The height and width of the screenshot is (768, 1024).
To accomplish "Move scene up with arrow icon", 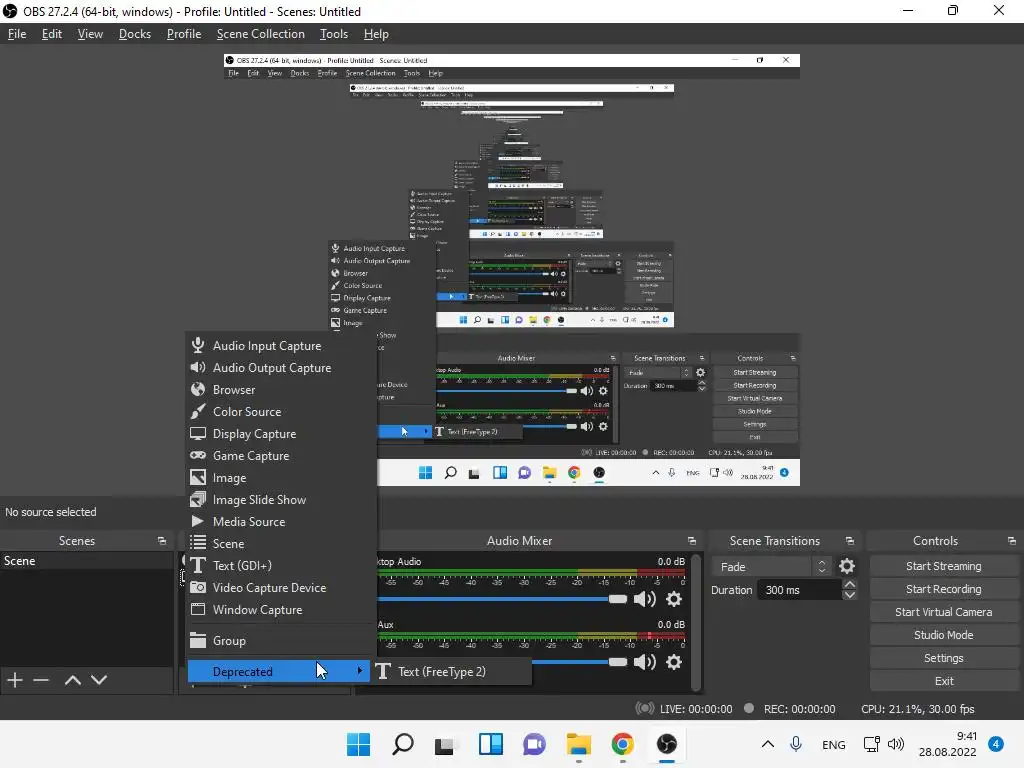I will 72,680.
